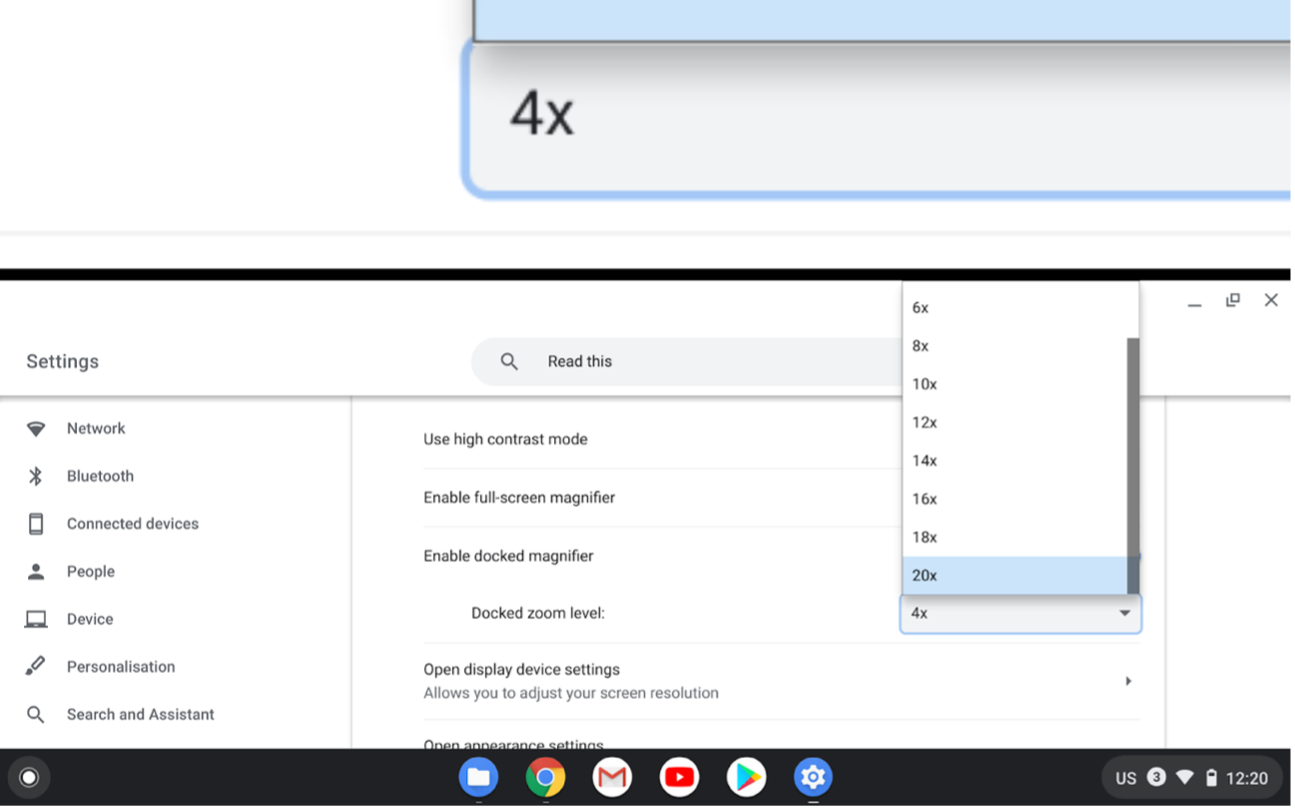Image resolution: width=1295 pixels, height=809 pixels.
Task: Open the ChromeOS launcher button
Action: pyautogui.click(x=29, y=777)
